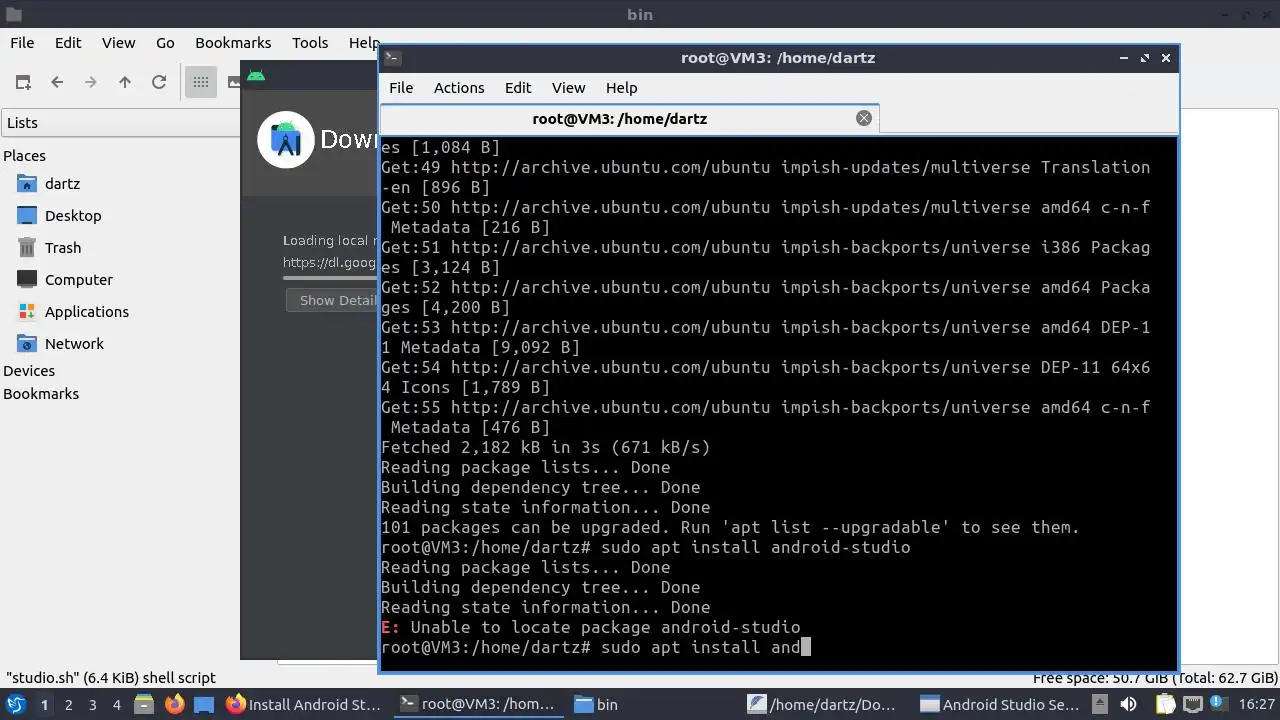Launch Firefox from the quick launch
The width and height of the screenshot is (1280, 720).
[x=174, y=704]
